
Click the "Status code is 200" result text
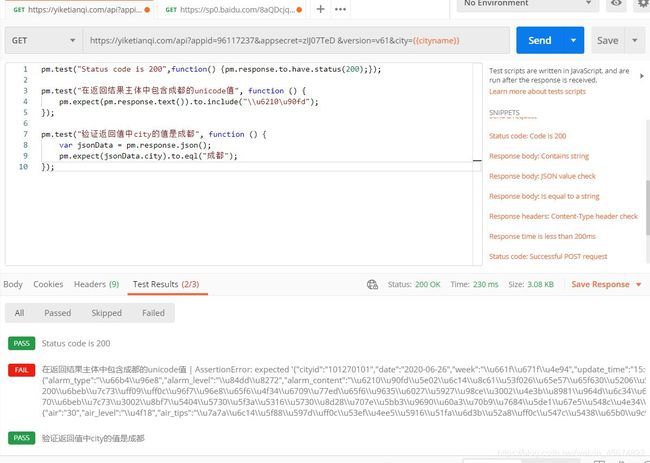(x=76, y=343)
